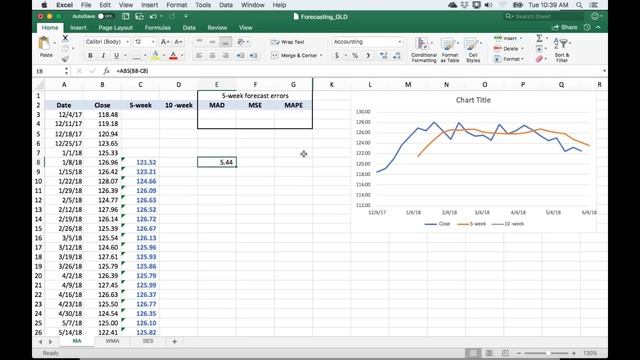Toggle Wrap Text
The width and height of the screenshot is (640, 360).
click(x=288, y=42)
